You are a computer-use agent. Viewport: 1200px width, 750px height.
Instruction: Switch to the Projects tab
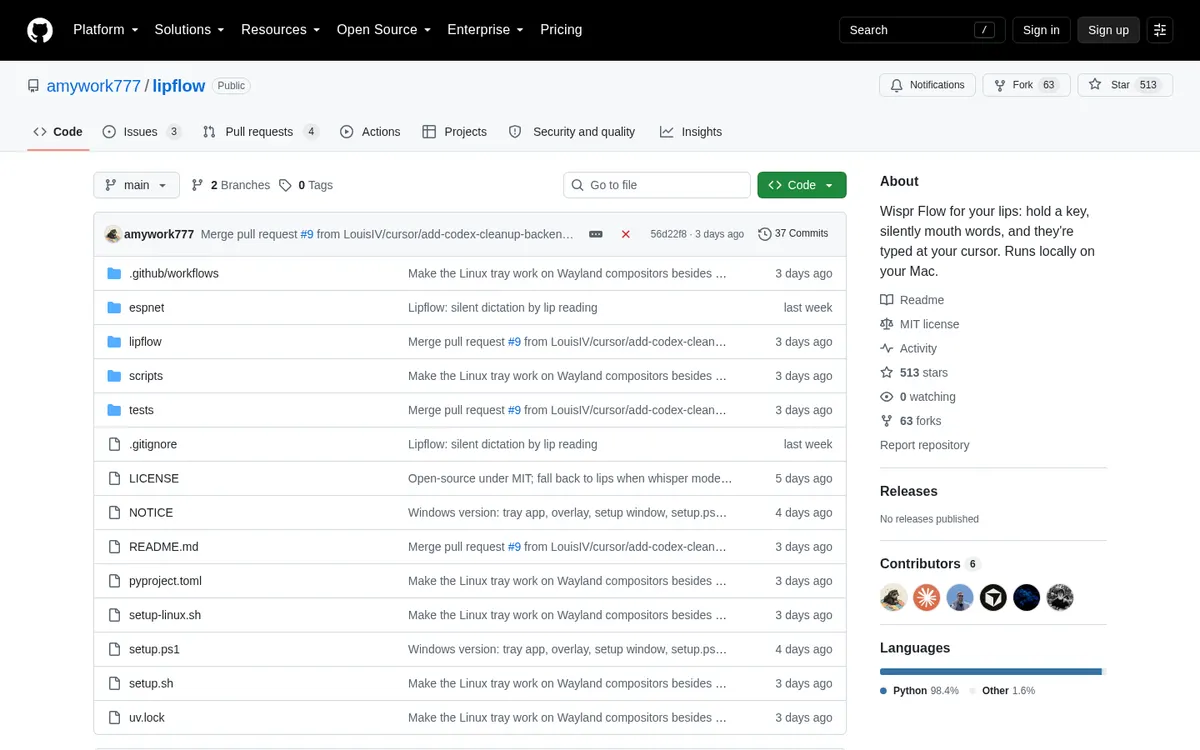(x=455, y=132)
